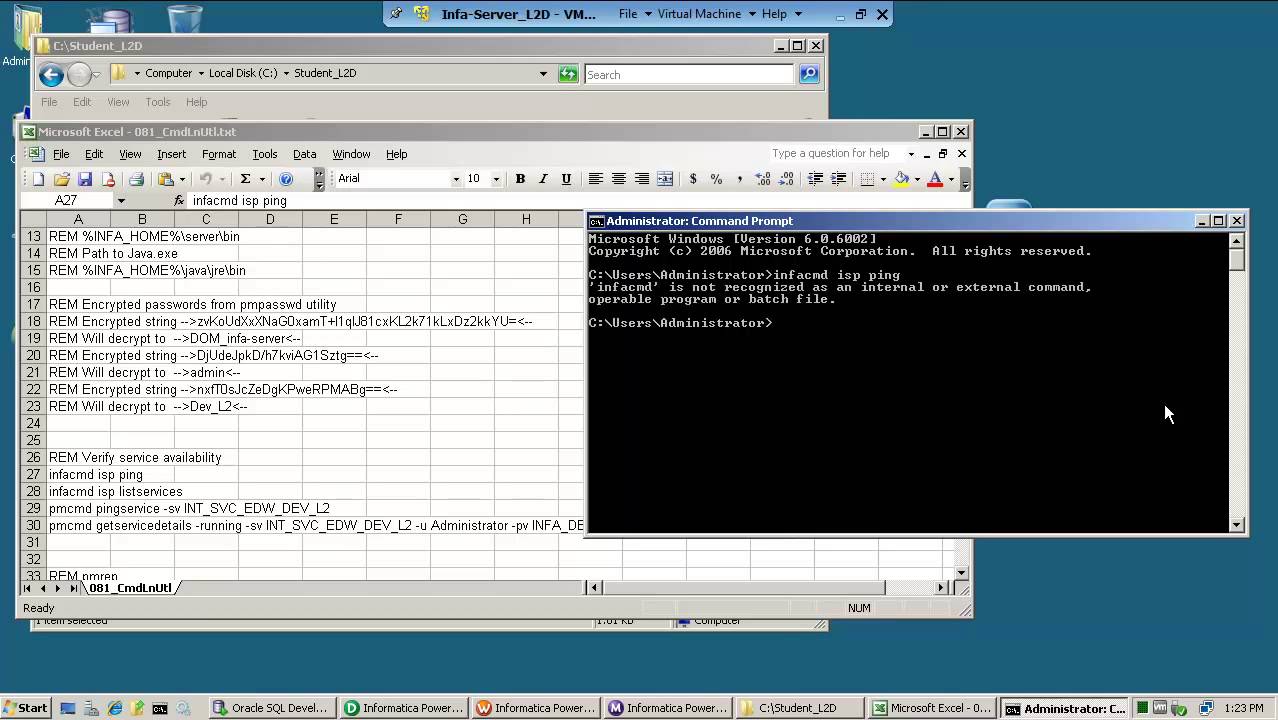The width and height of the screenshot is (1278, 720).
Task: Open Excel Format menu
Action: coord(219,154)
